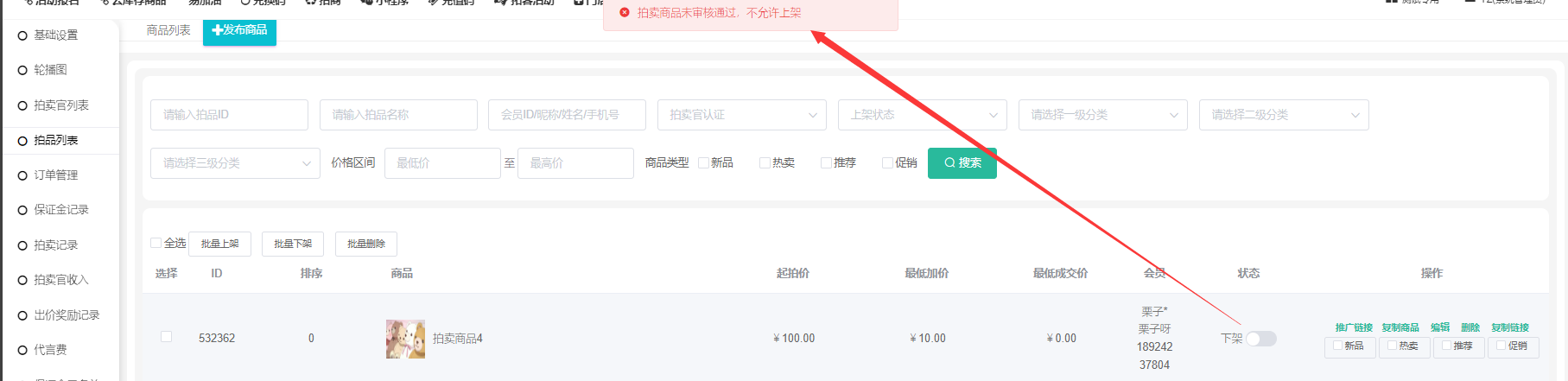The height and width of the screenshot is (381, 1568).
Task: Open the 请选择三级分类 dropdown
Action: [235, 163]
